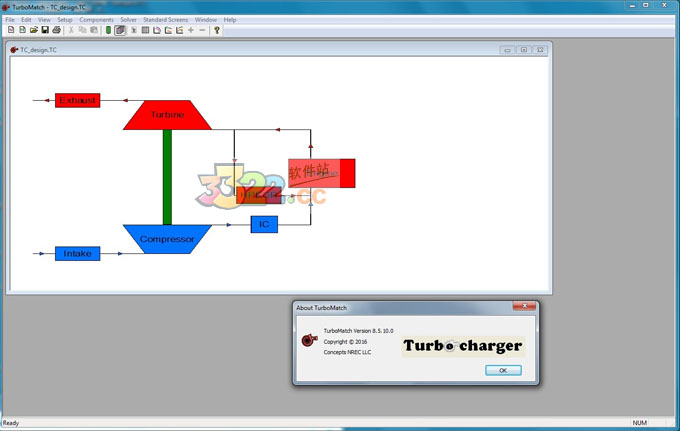Click the TC_design.TC child window icon
The image size is (680, 431).
coord(14,50)
